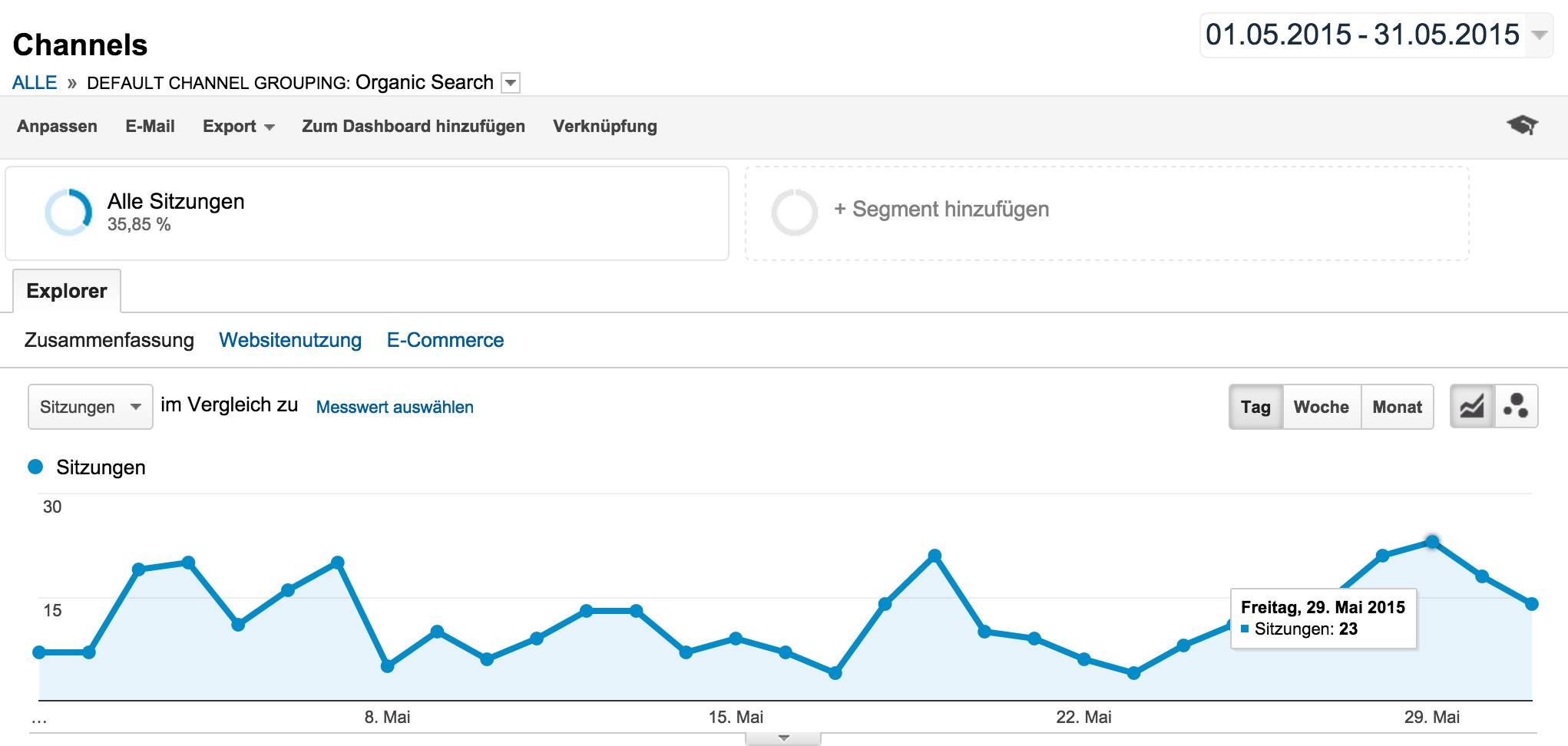
Task: Switch to E-Commerce view
Action: pos(445,340)
